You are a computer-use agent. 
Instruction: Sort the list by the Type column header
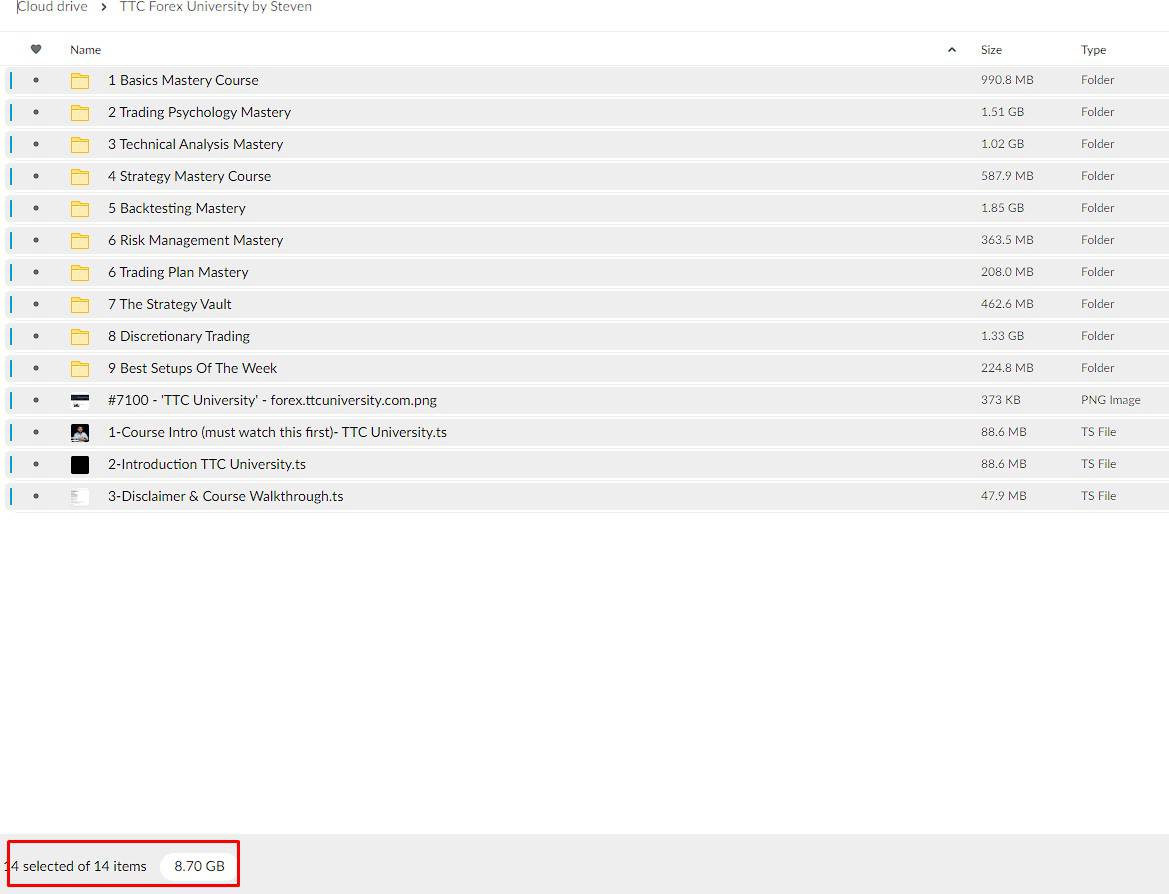[x=1093, y=50]
